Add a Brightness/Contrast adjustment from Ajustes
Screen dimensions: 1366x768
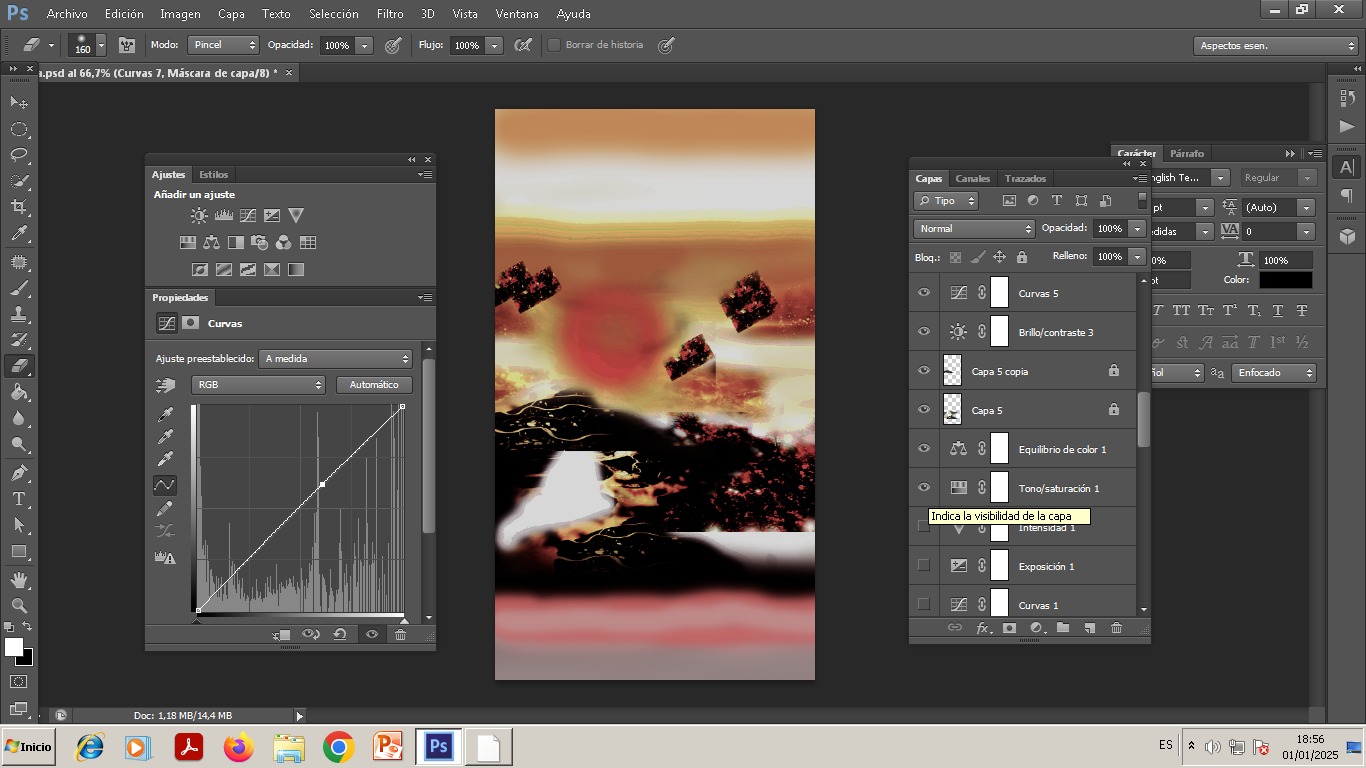200,215
